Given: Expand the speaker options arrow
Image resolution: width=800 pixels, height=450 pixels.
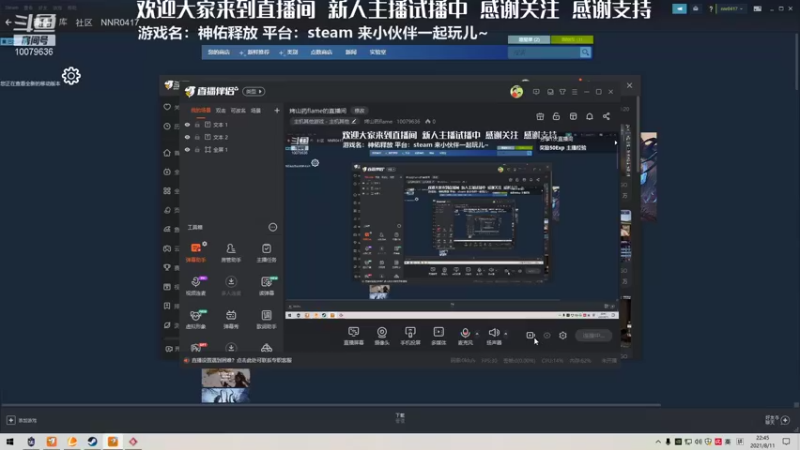Looking at the screenshot, I should pos(506,334).
